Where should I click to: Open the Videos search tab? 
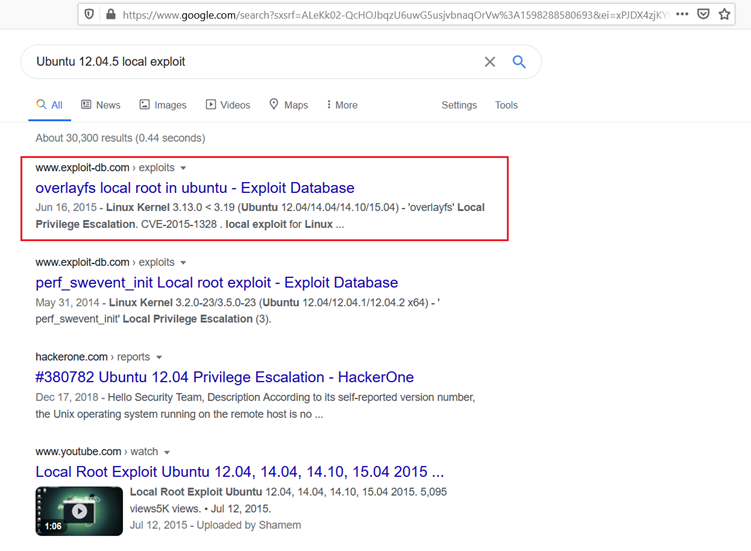tap(227, 105)
